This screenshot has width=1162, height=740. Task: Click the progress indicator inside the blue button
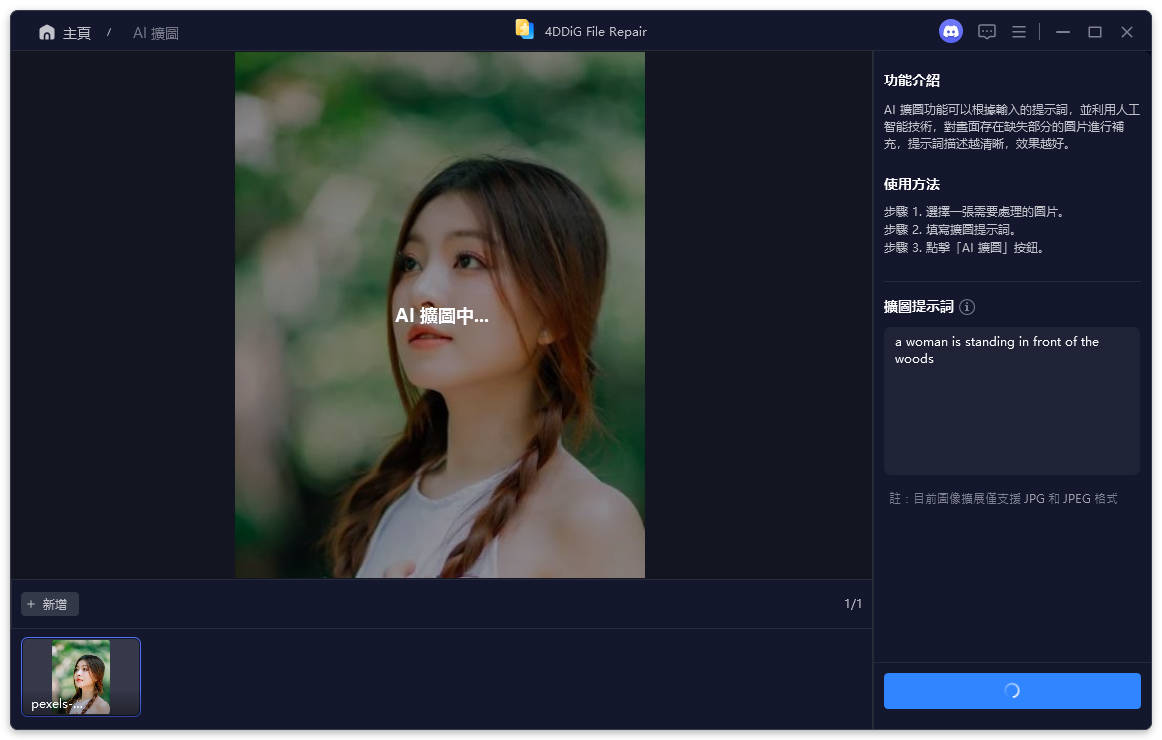pyautogui.click(x=1012, y=690)
